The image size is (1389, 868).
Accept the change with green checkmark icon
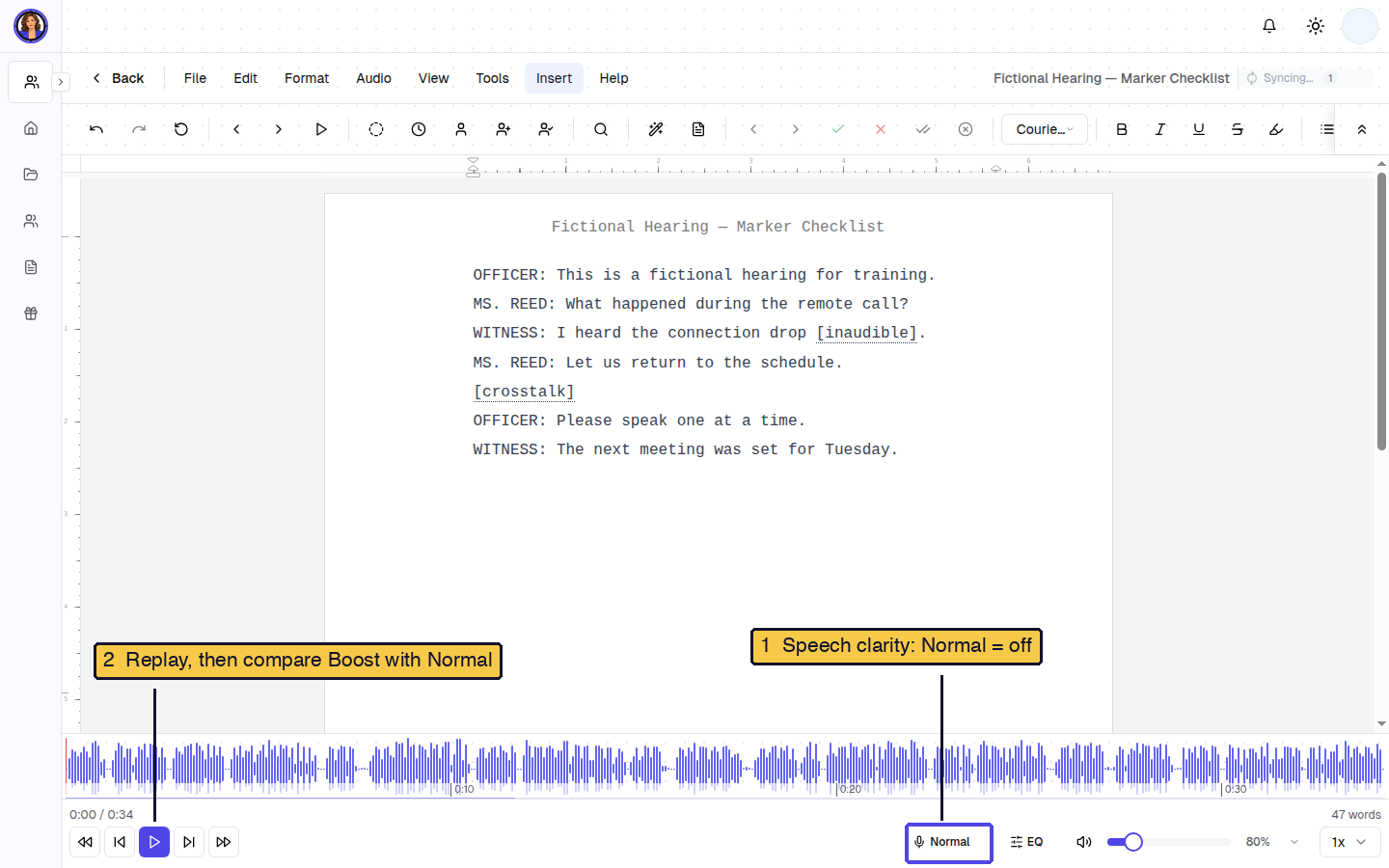(838, 129)
